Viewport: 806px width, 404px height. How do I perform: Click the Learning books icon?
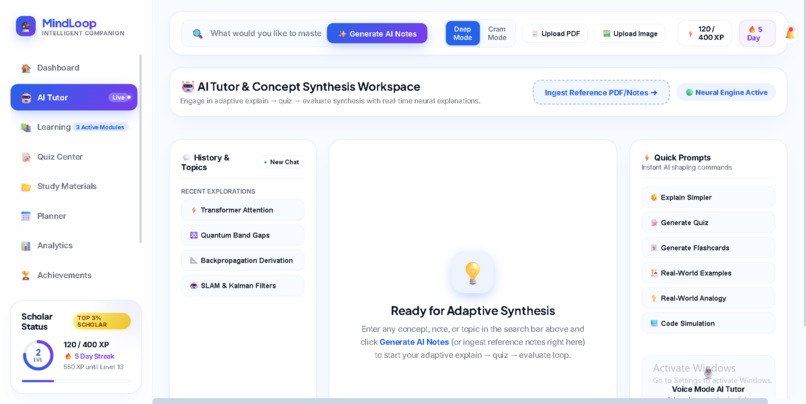pos(26,127)
